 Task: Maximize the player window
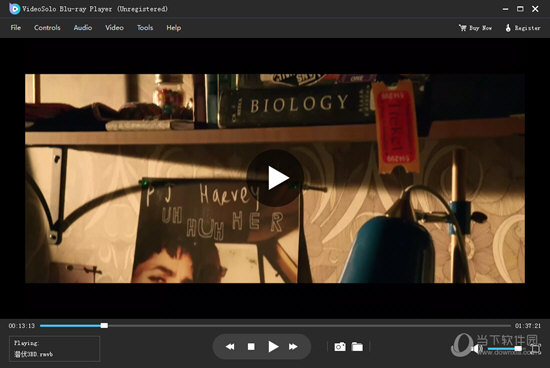[x=520, y=9]
